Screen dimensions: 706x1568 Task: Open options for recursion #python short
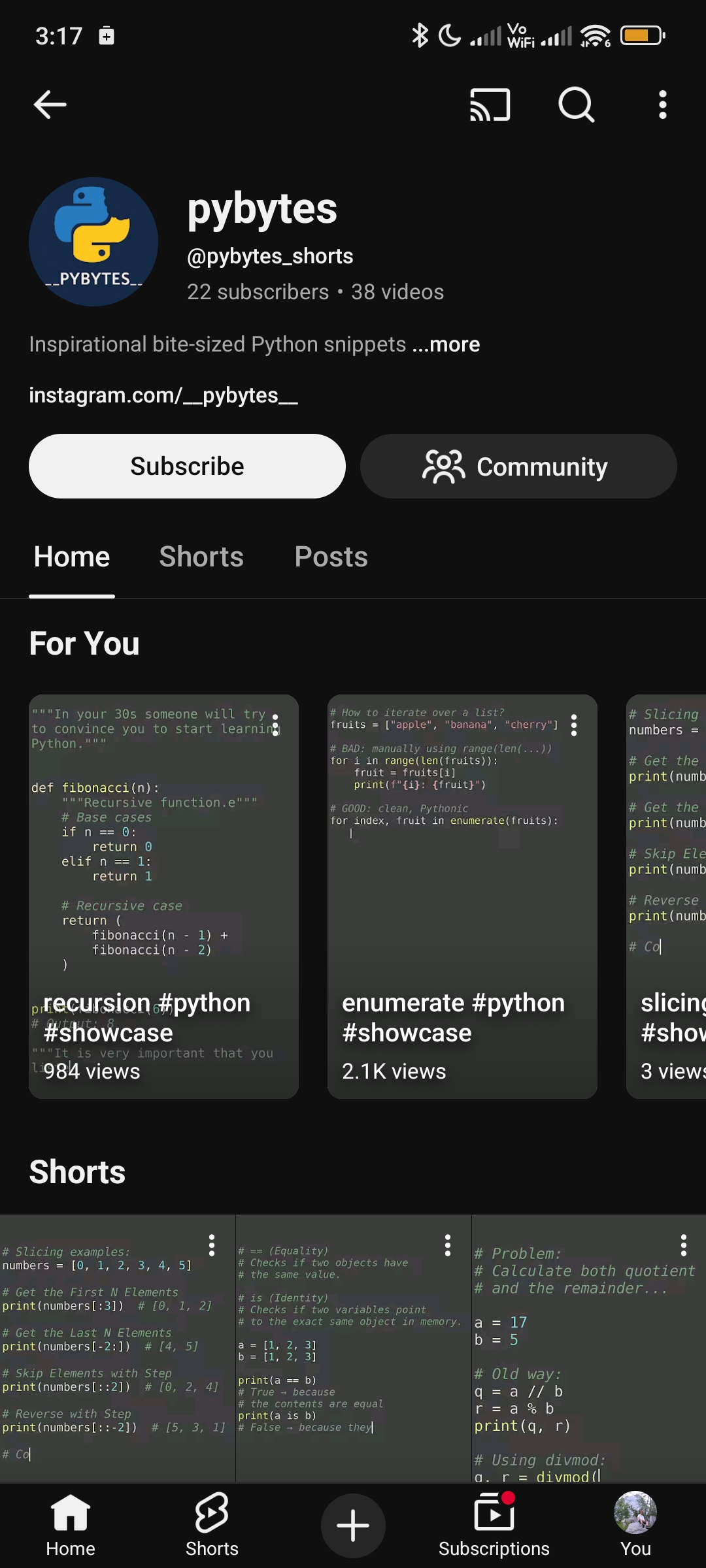(275, 725)
